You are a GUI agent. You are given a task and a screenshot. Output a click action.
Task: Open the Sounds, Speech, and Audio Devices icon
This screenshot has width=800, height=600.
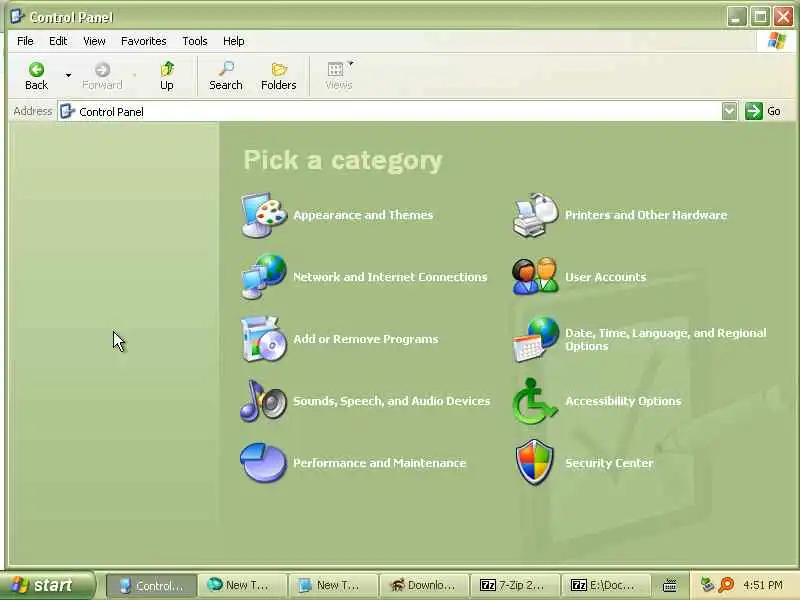click(x=263, y=401)
